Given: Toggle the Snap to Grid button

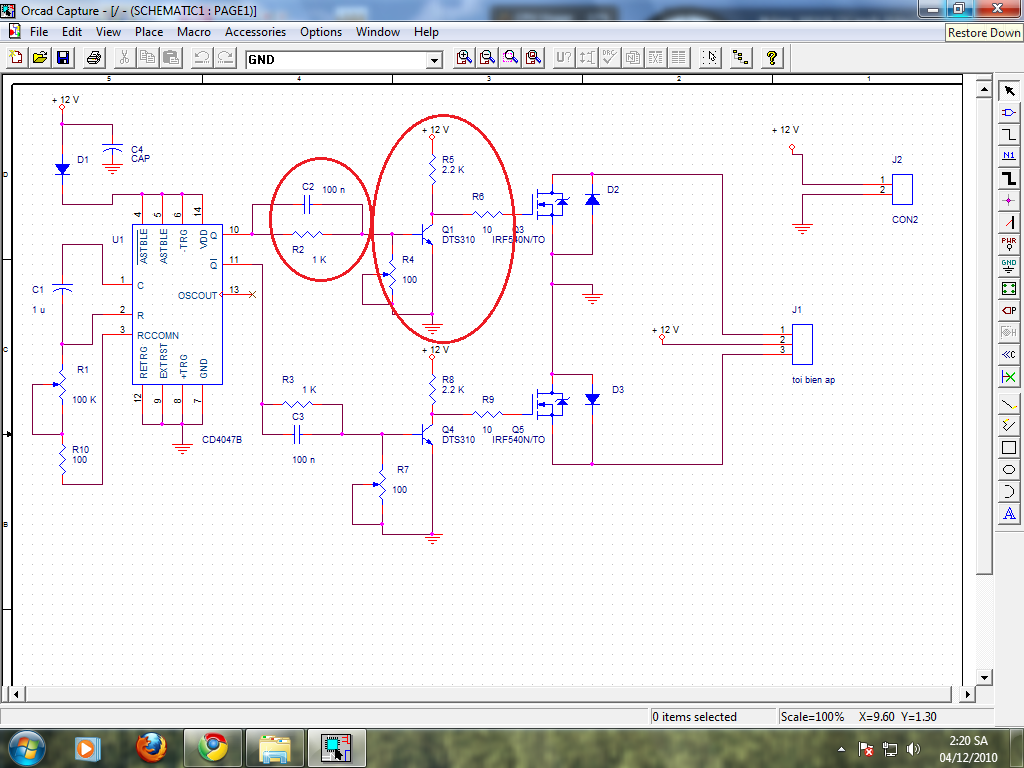Looking at the screenshot, I should [710, 58].
